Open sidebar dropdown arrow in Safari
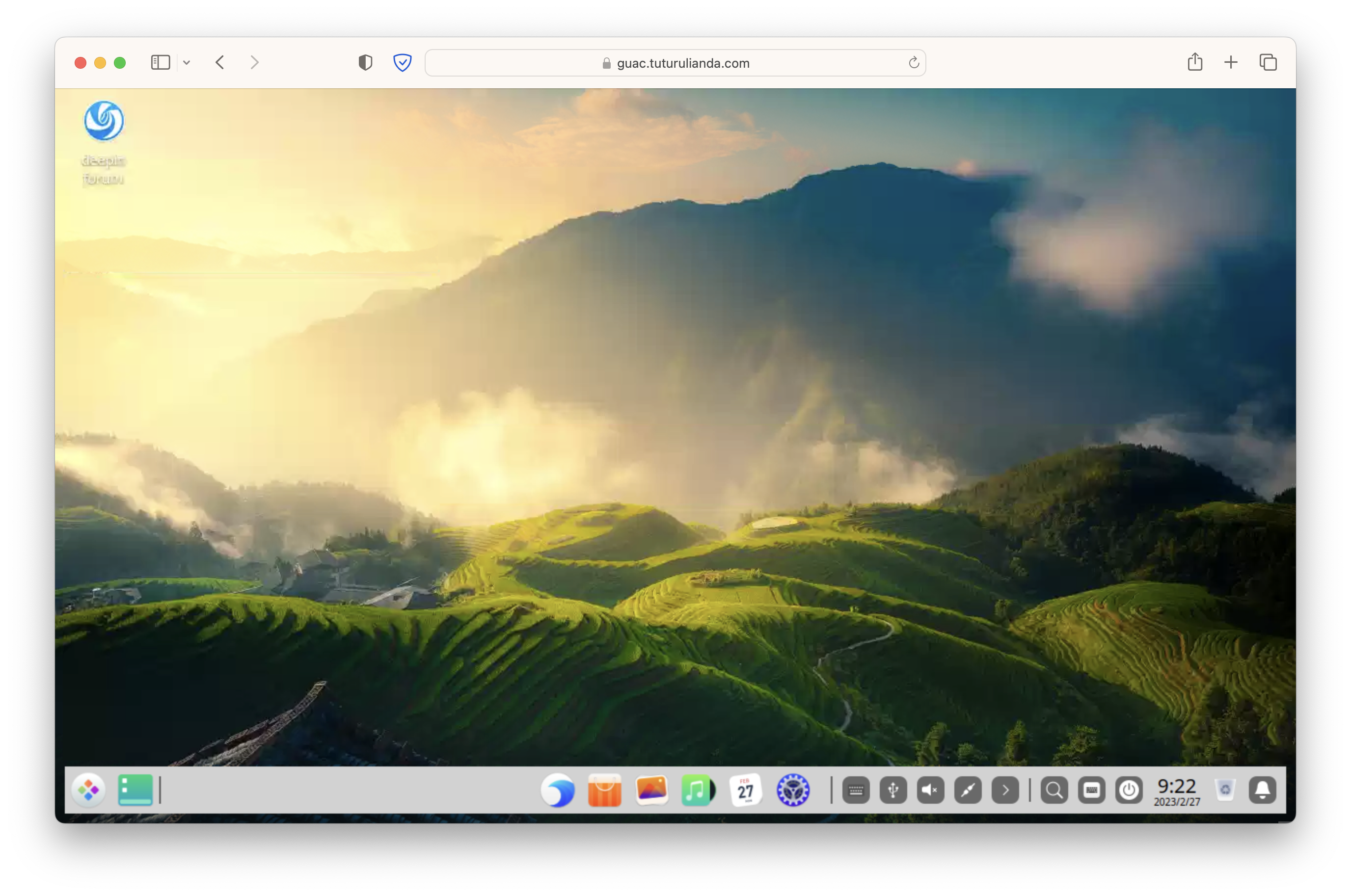 (x=187, y=62)
